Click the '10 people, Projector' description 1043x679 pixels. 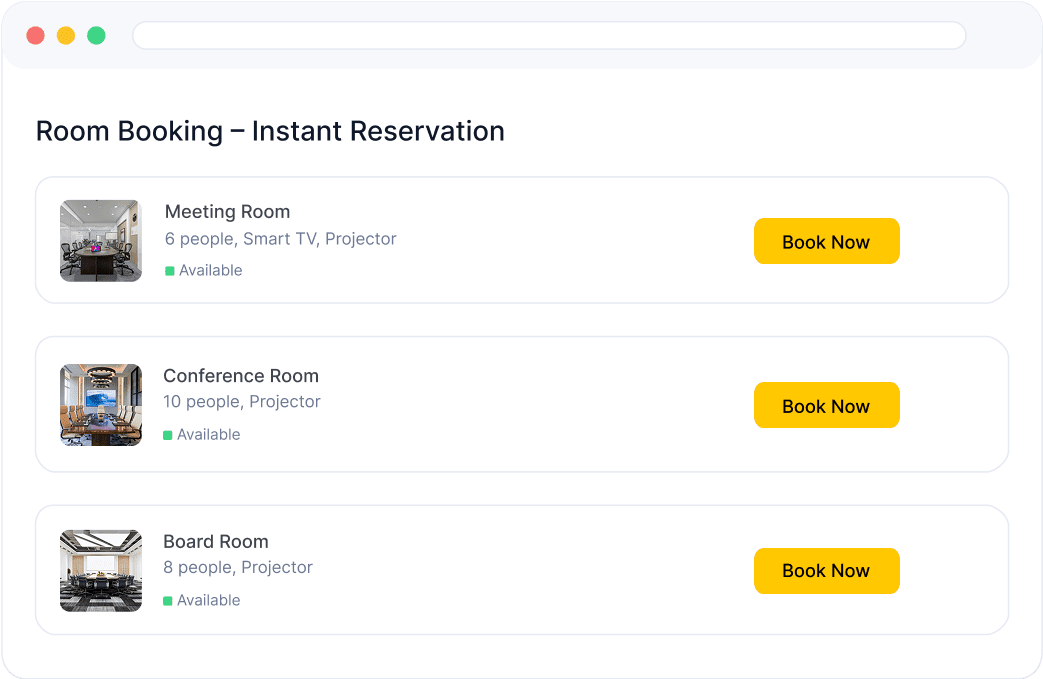tap(242, 402)
